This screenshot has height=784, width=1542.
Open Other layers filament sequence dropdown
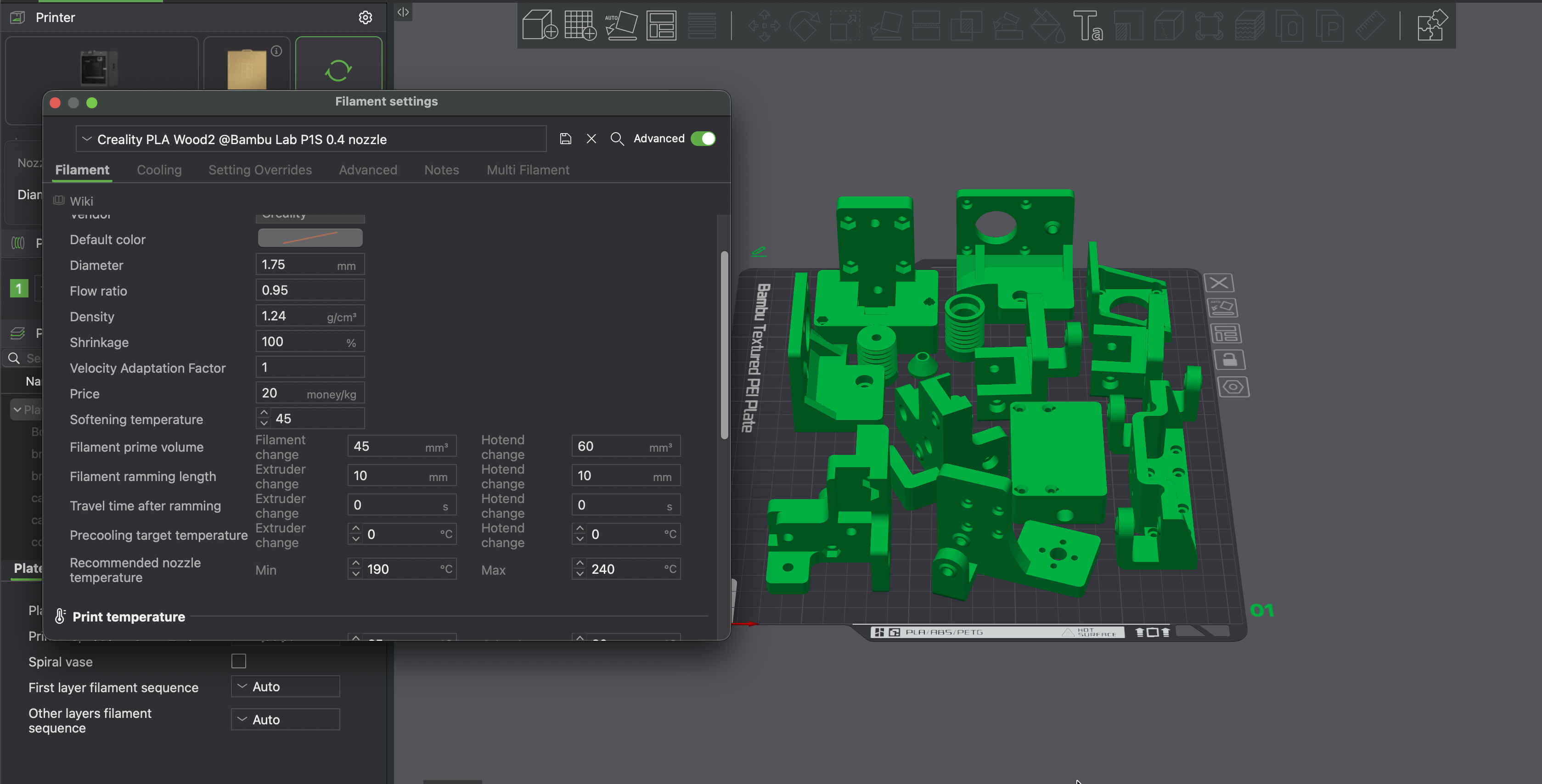point(286,719)
